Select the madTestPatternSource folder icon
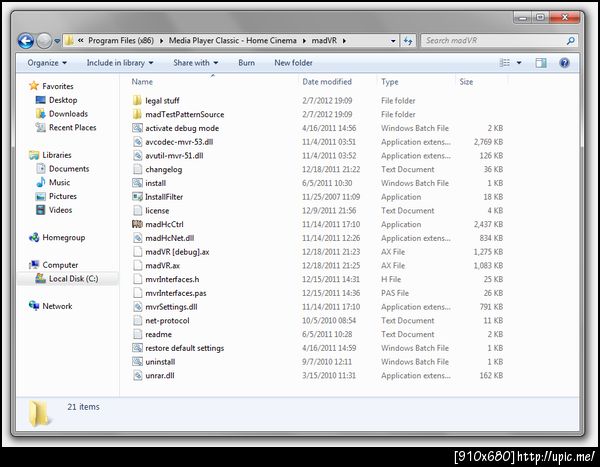This screenshot has width=600, height=467. [137, 114]
